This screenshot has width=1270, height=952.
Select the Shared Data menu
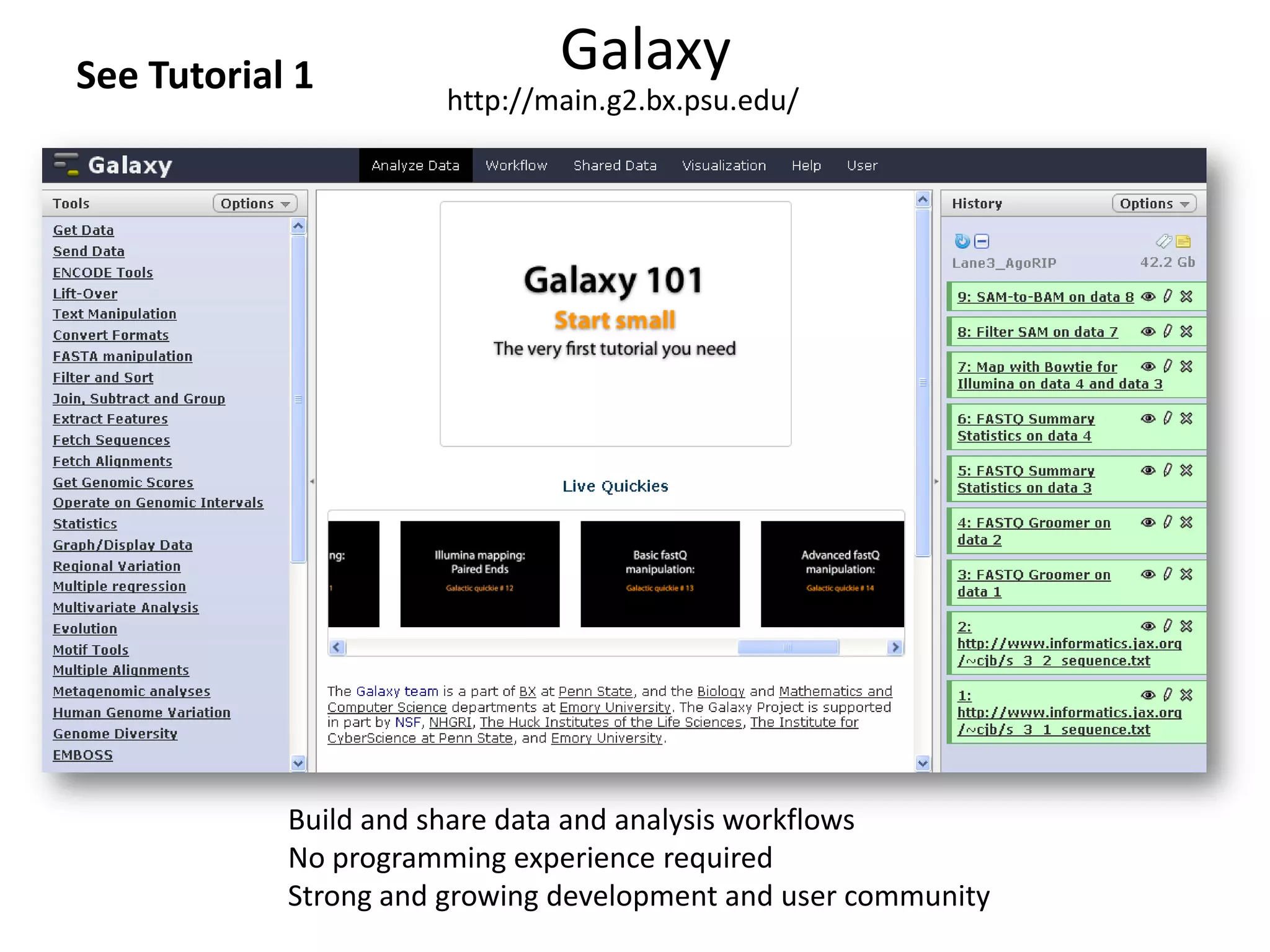point(615,165)
